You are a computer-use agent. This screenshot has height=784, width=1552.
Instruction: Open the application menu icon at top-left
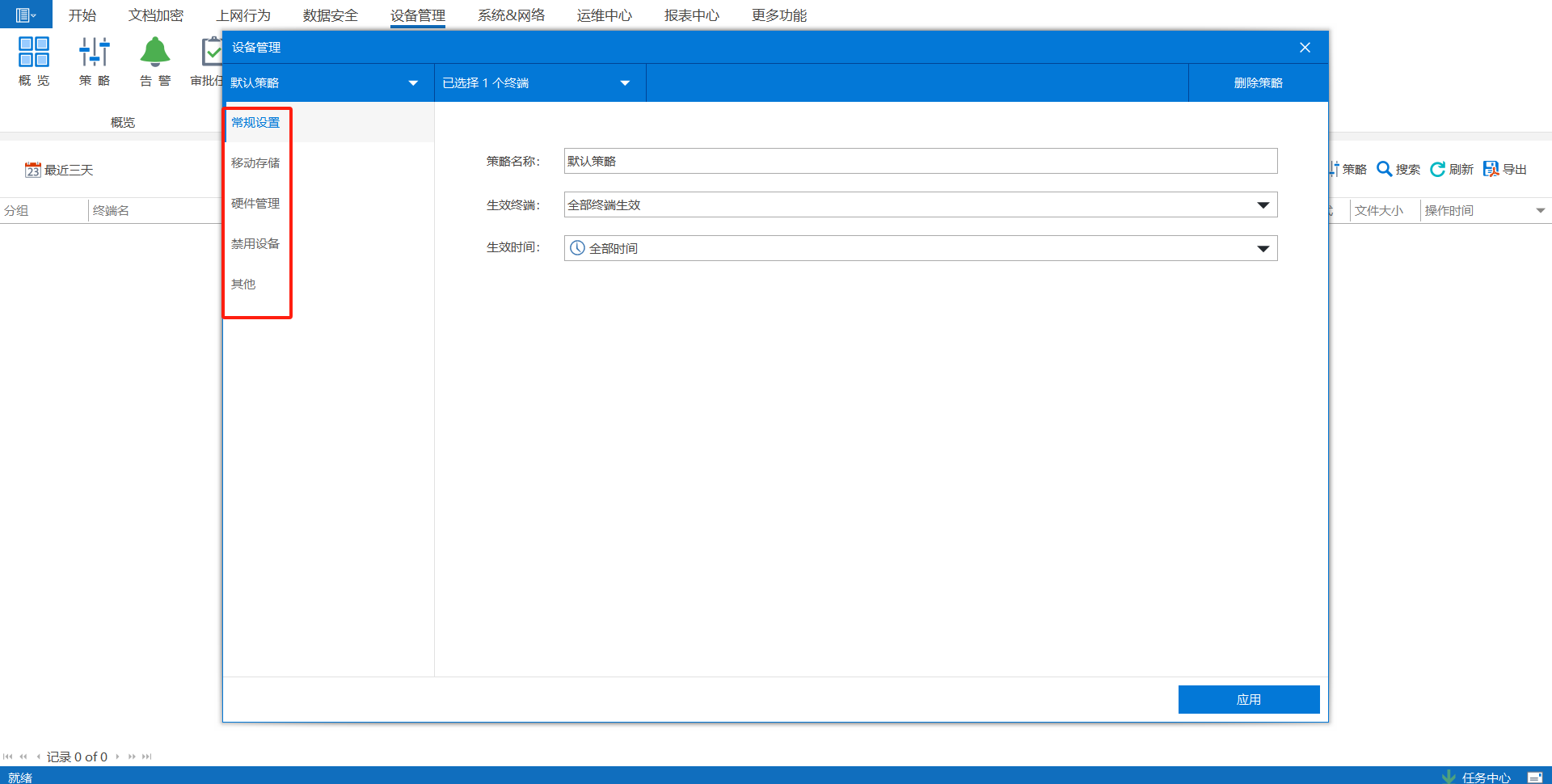pos(25,15)
